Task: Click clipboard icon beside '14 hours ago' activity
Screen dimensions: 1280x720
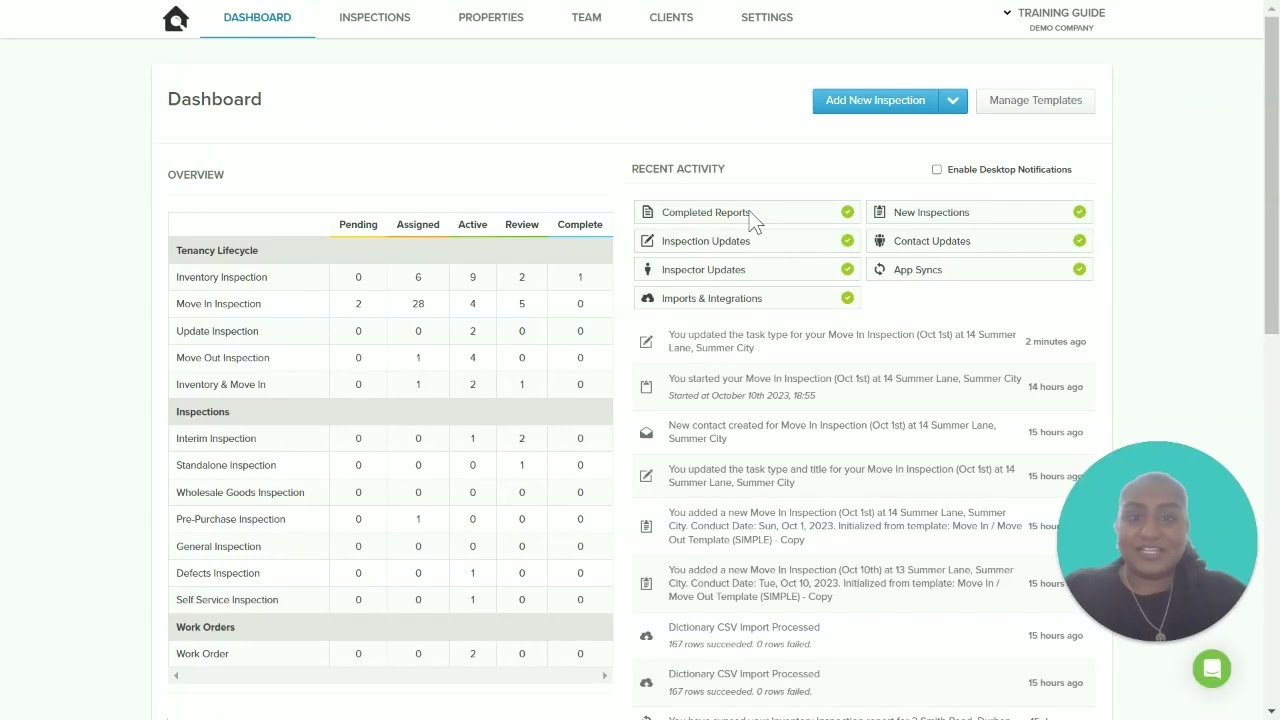Action: 646,386
